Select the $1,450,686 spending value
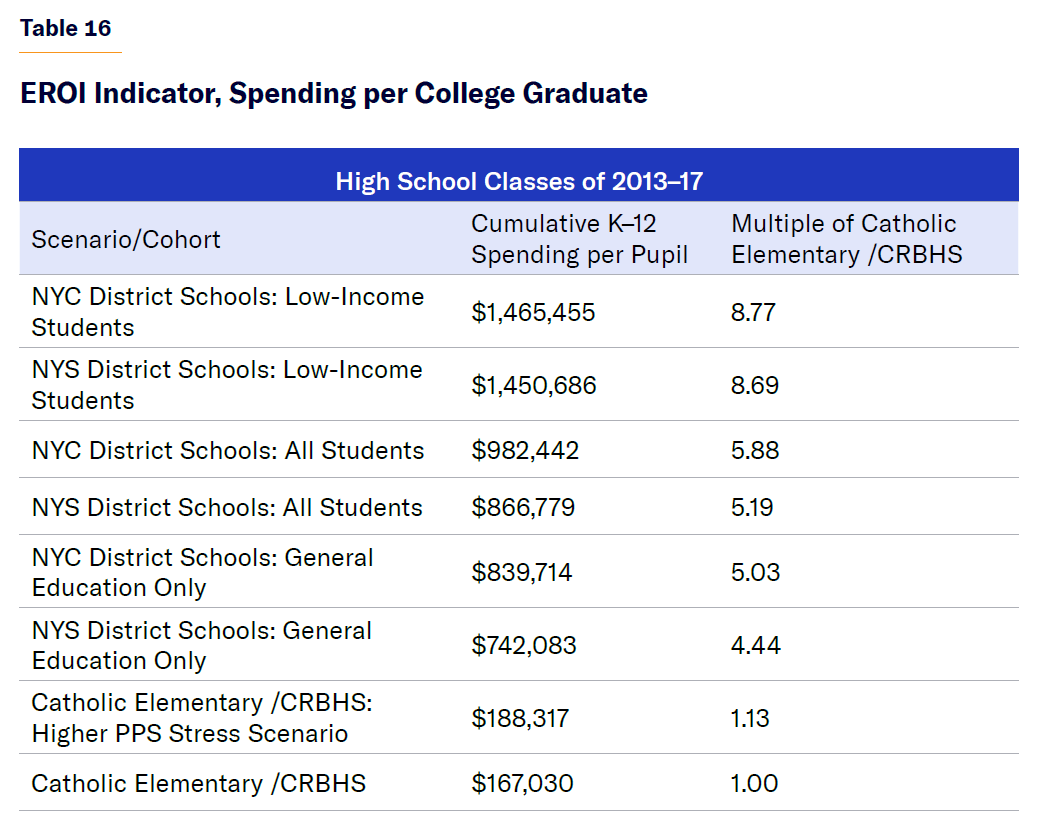Image resolution: width=1050 pixels, height=835 pixels. [534, 385]
